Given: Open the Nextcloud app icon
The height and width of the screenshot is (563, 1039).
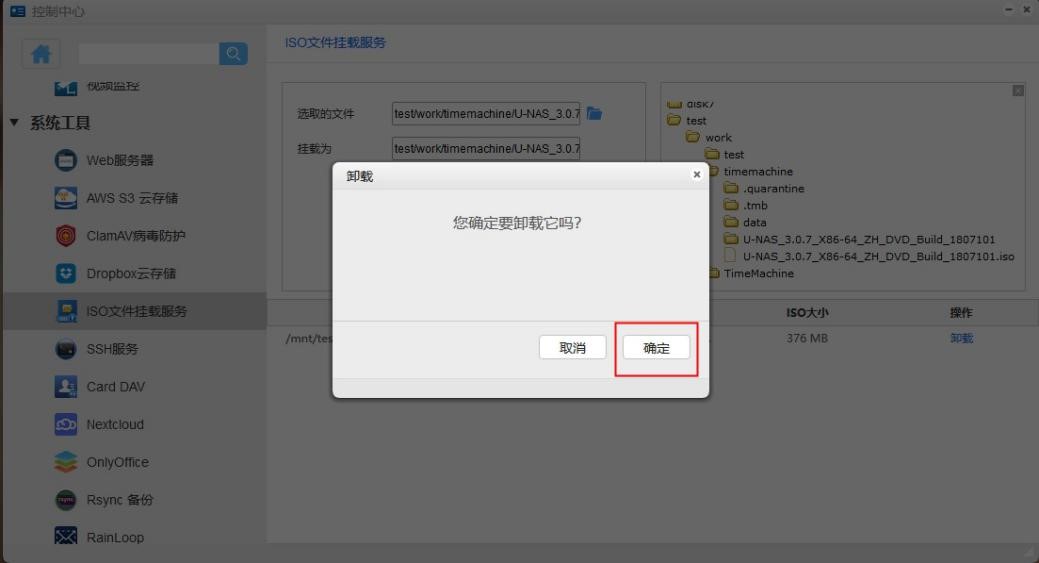Looking at the screenshot, I should [x=65, y=424].
